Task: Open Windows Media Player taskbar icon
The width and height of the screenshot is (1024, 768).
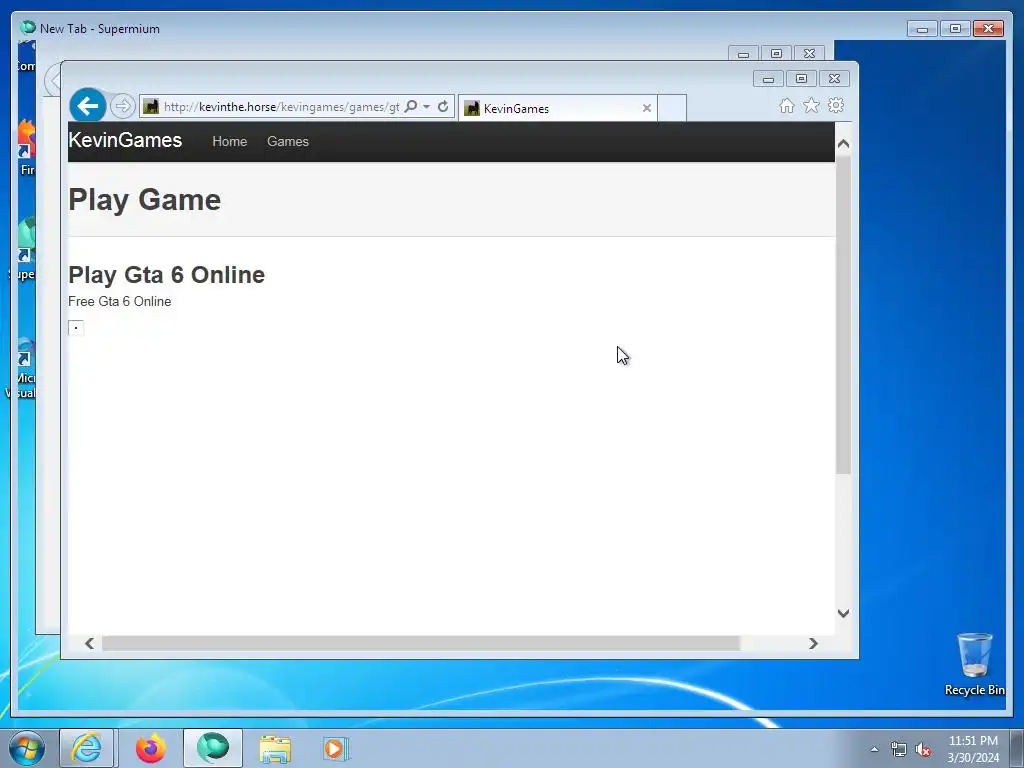Action: [x=336, y=749]
